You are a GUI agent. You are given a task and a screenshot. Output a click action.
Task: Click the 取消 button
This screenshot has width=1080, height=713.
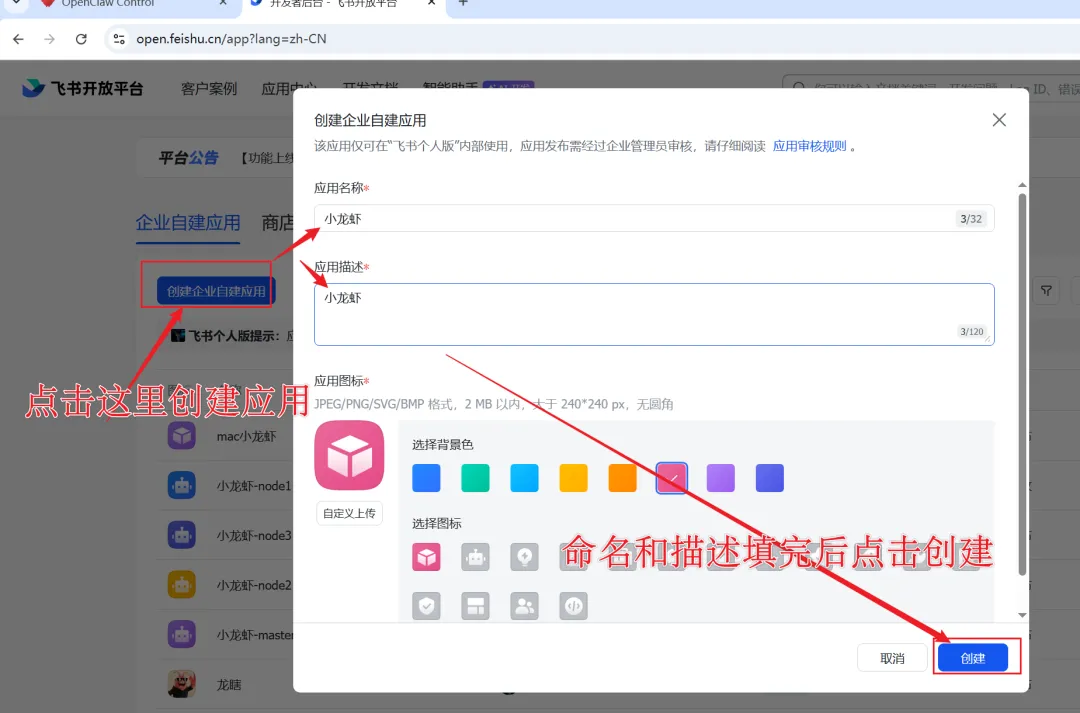(x=892, y=658)
